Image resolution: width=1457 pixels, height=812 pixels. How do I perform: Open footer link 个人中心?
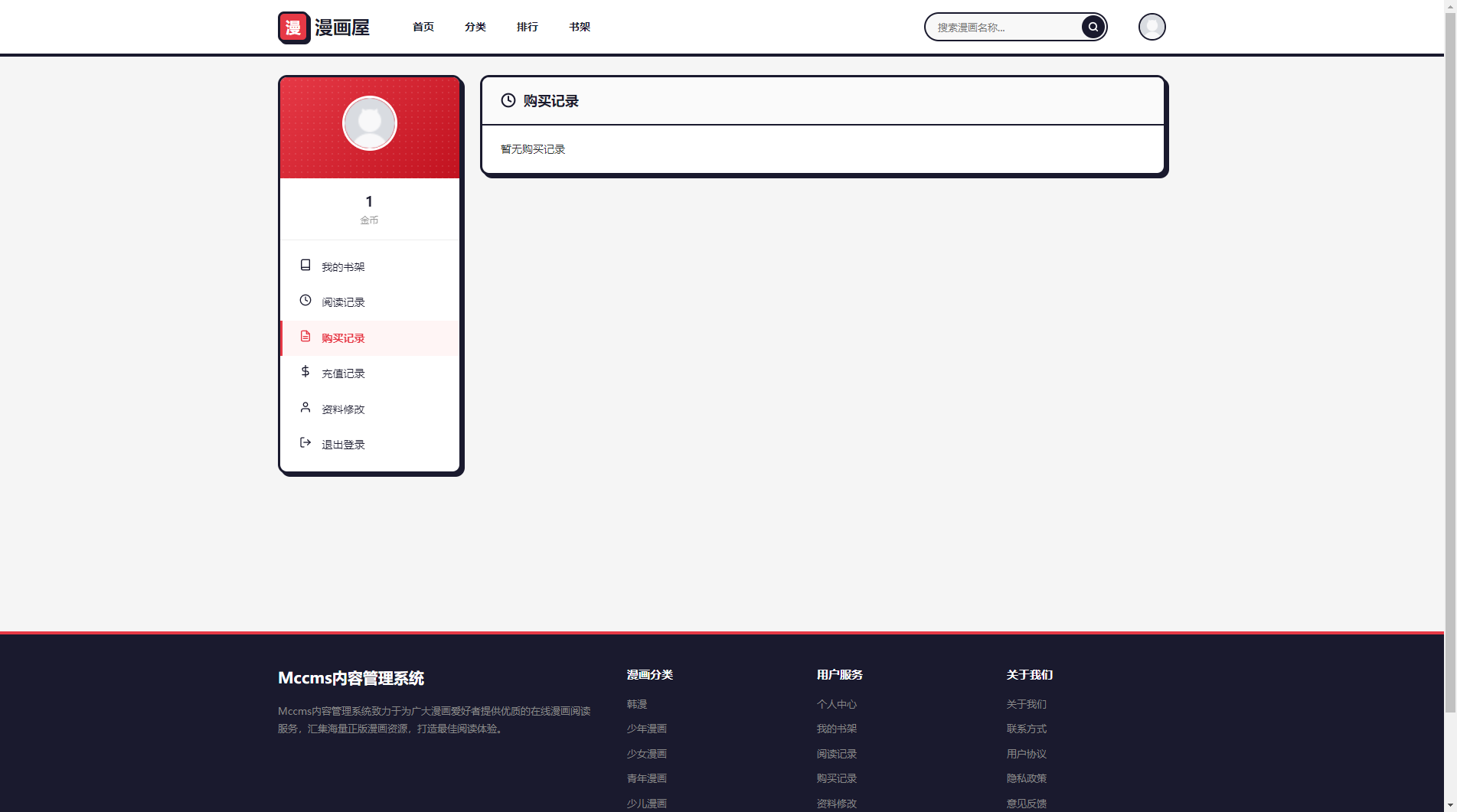tap(837, 704)
